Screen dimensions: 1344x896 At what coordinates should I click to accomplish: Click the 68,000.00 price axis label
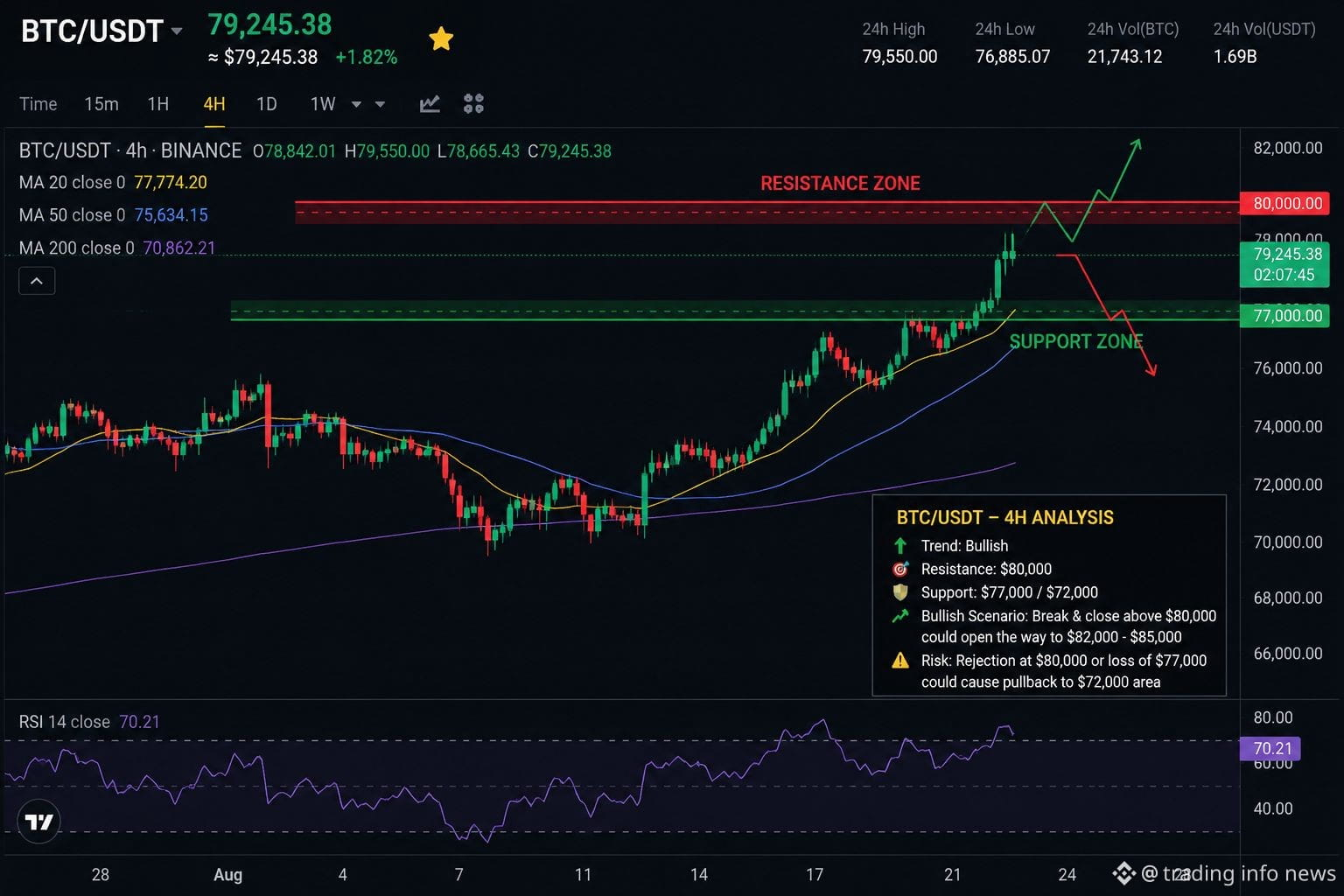tap(1288, 598)
